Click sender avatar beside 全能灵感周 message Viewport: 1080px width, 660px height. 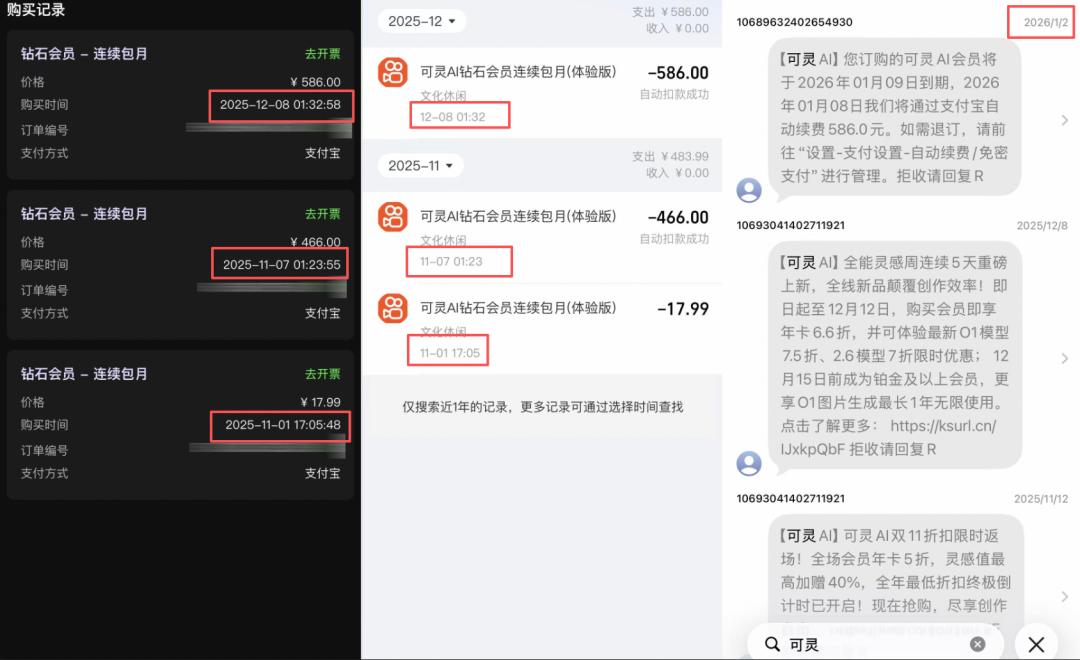pyautogui.click(x=749, y=464)
